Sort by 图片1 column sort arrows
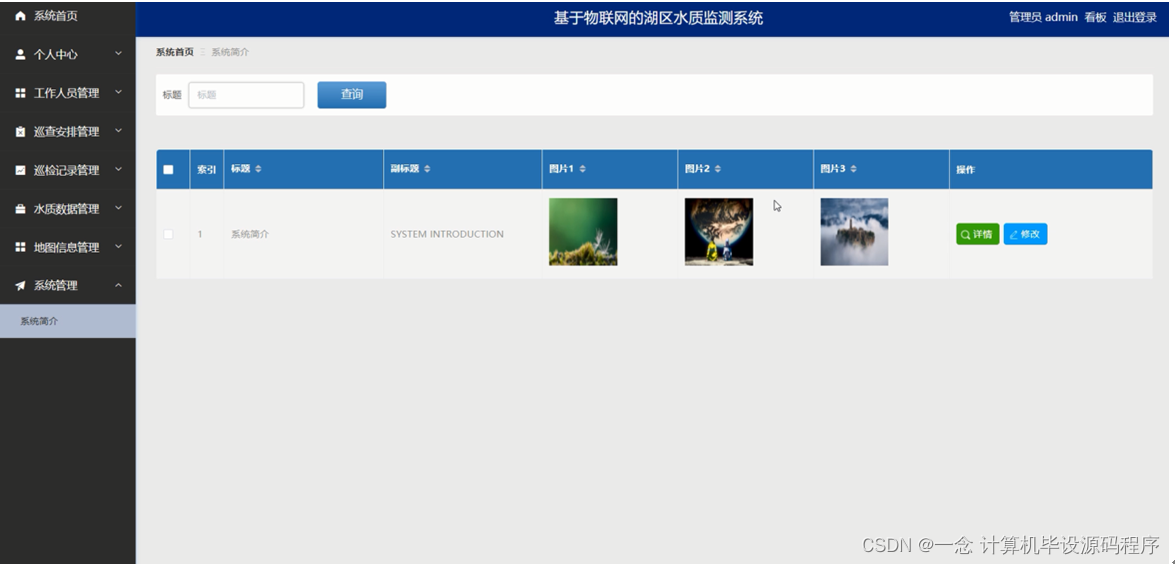This screenshot has width=1175, height=564. click(582, 169)
